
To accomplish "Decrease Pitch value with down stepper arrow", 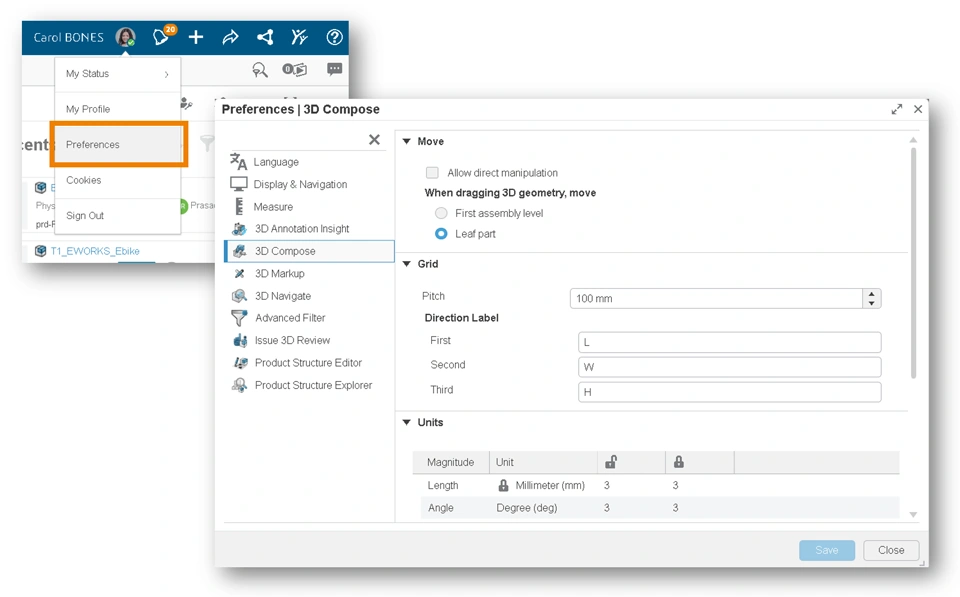I will pyautogui.click(x=872, y=303).
